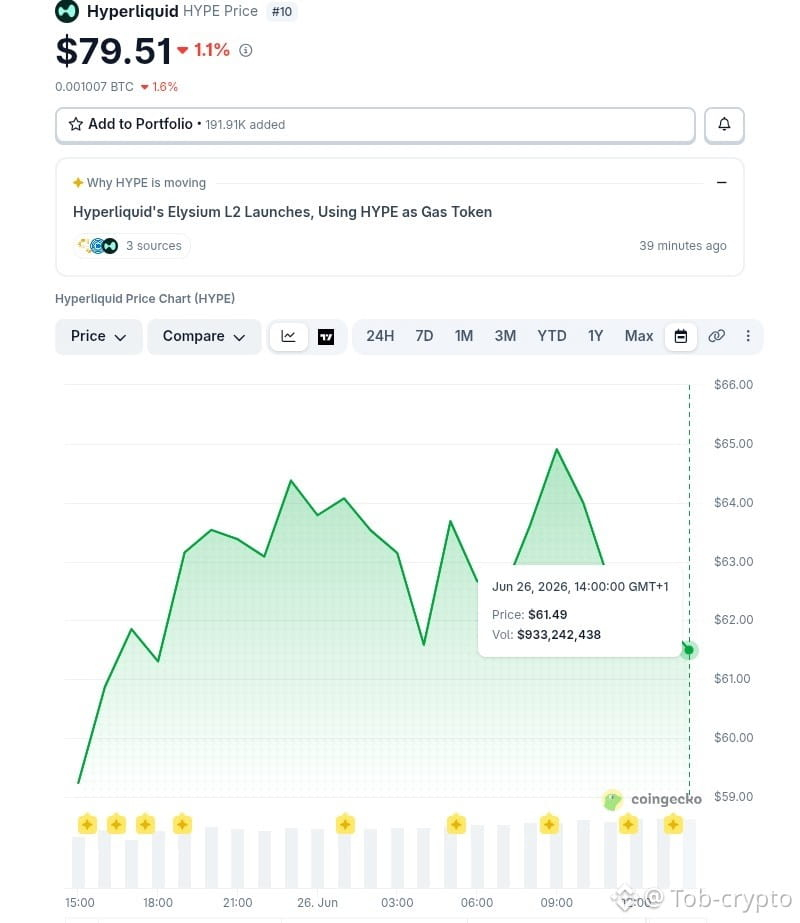Select the 1M time range
Screen dimensions: 800x923
click(463, 336)
